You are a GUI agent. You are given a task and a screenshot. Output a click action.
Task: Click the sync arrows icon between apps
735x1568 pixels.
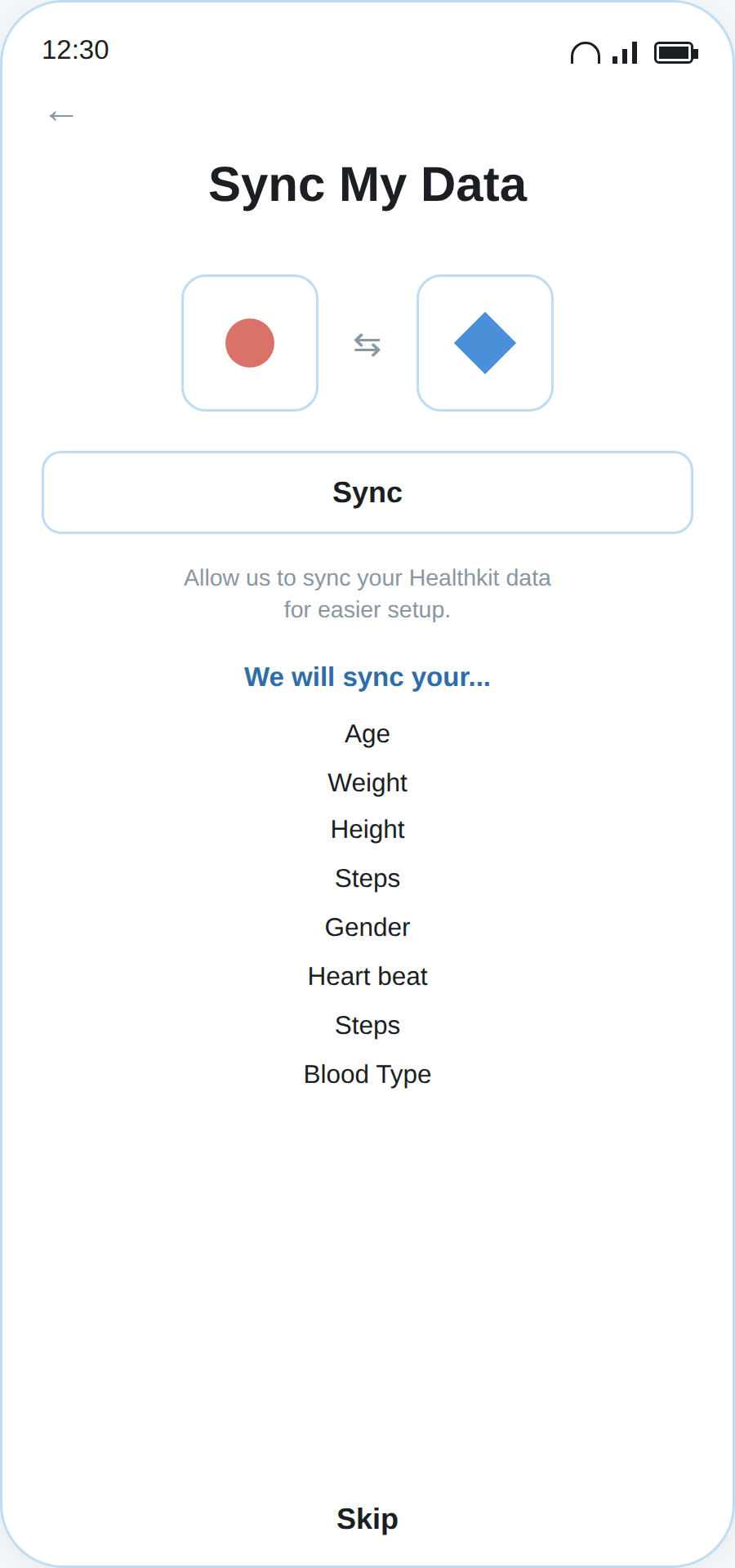(367, 345)
